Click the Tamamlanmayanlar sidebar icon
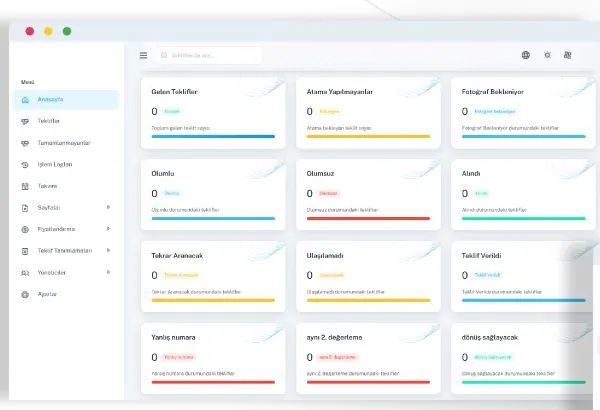This screenshot has height=410, width=600. pos(25,143)
